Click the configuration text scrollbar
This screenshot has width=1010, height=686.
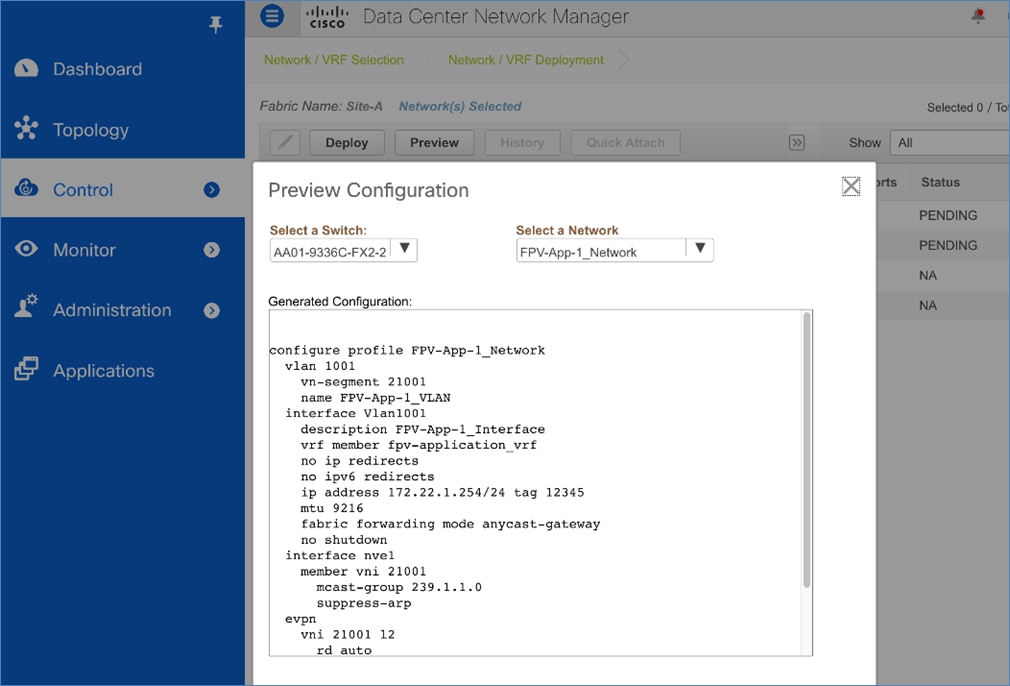coord(806,450)
